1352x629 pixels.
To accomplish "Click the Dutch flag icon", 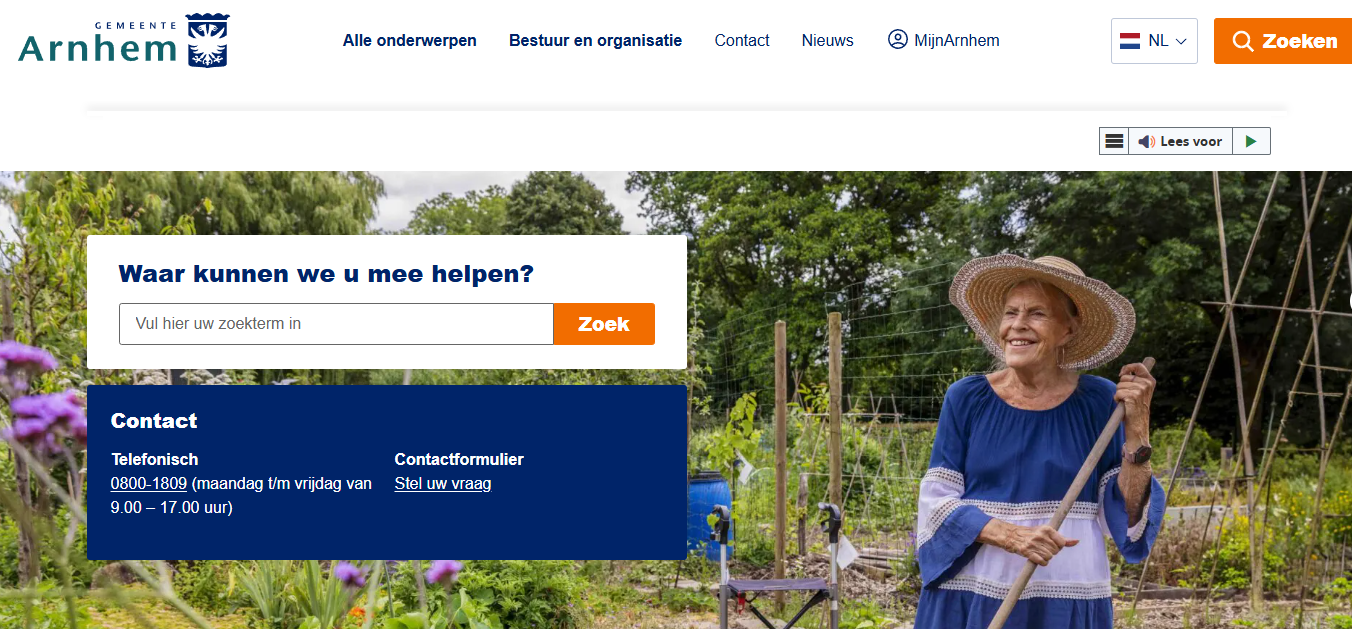I will [1130, 41].
